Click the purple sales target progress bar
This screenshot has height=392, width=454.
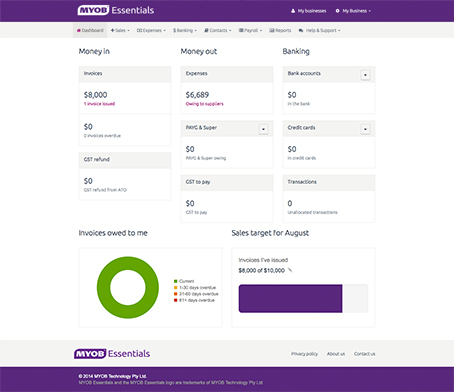(291, 298)
